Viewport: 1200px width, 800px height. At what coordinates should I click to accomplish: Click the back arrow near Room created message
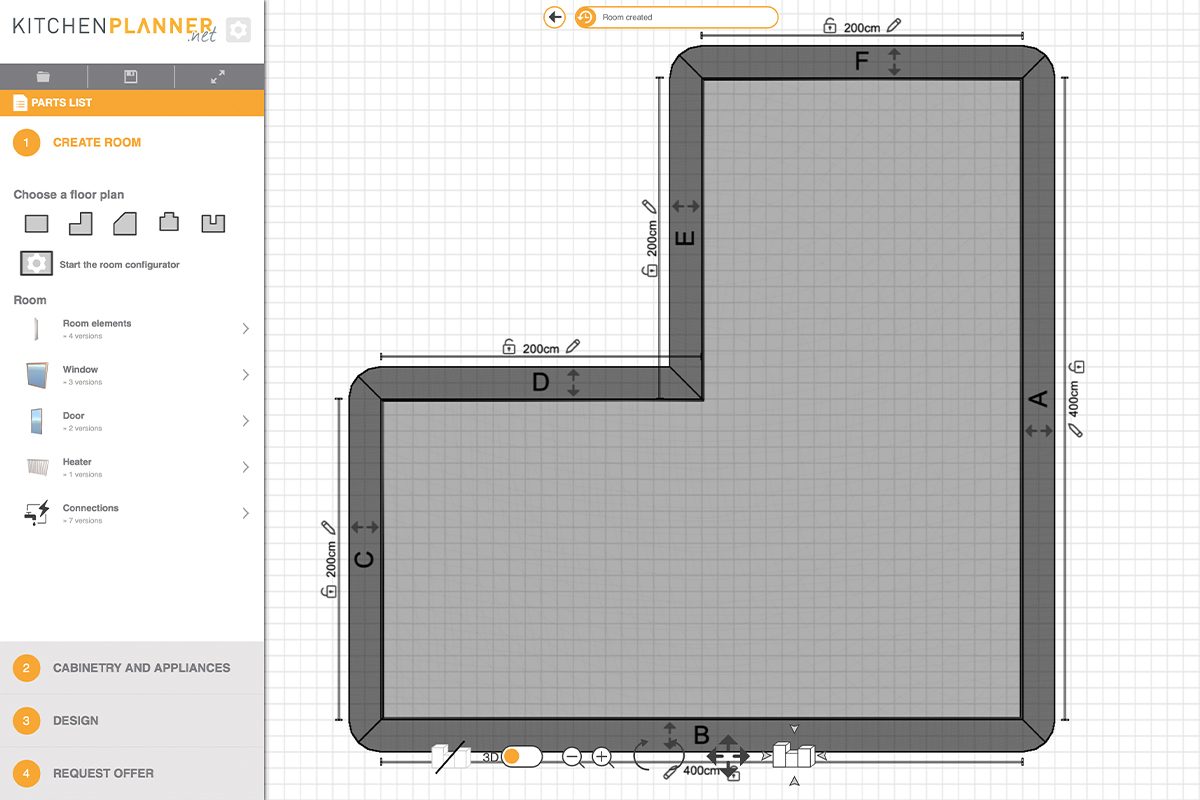click(553, 17)
